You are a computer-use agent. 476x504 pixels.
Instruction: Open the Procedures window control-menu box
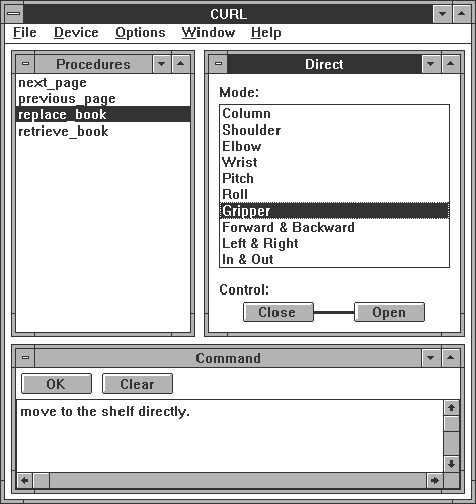pyautogui.click(x=25, y=64)
